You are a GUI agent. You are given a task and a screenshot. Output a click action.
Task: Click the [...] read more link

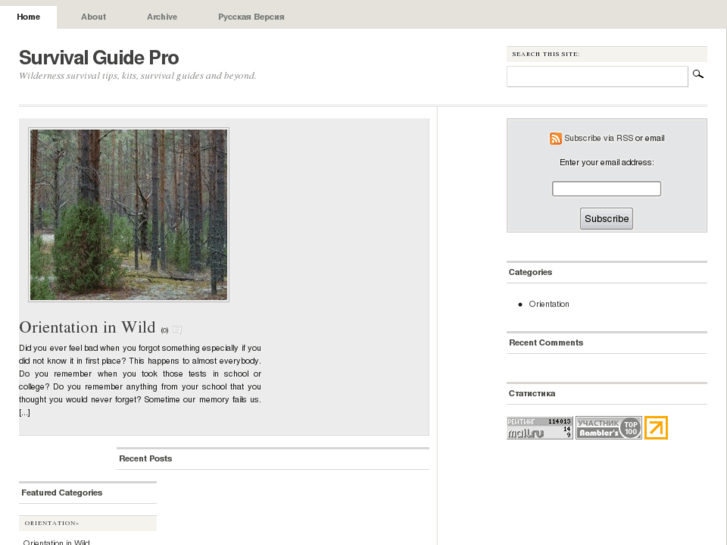click(x=25, y=412)
